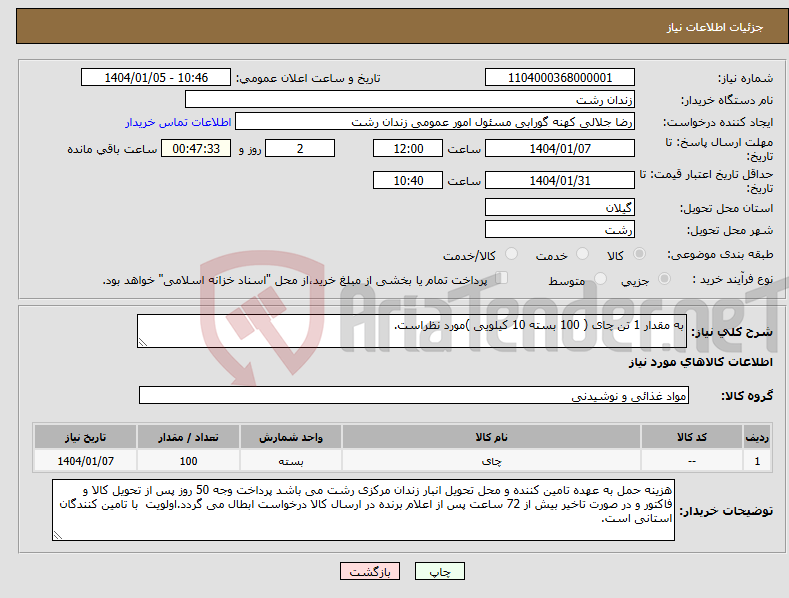Click the بازگشت (back) button
Image resolution: width=789 pixels, height=598 pixels.
click(x=370, y=571)
